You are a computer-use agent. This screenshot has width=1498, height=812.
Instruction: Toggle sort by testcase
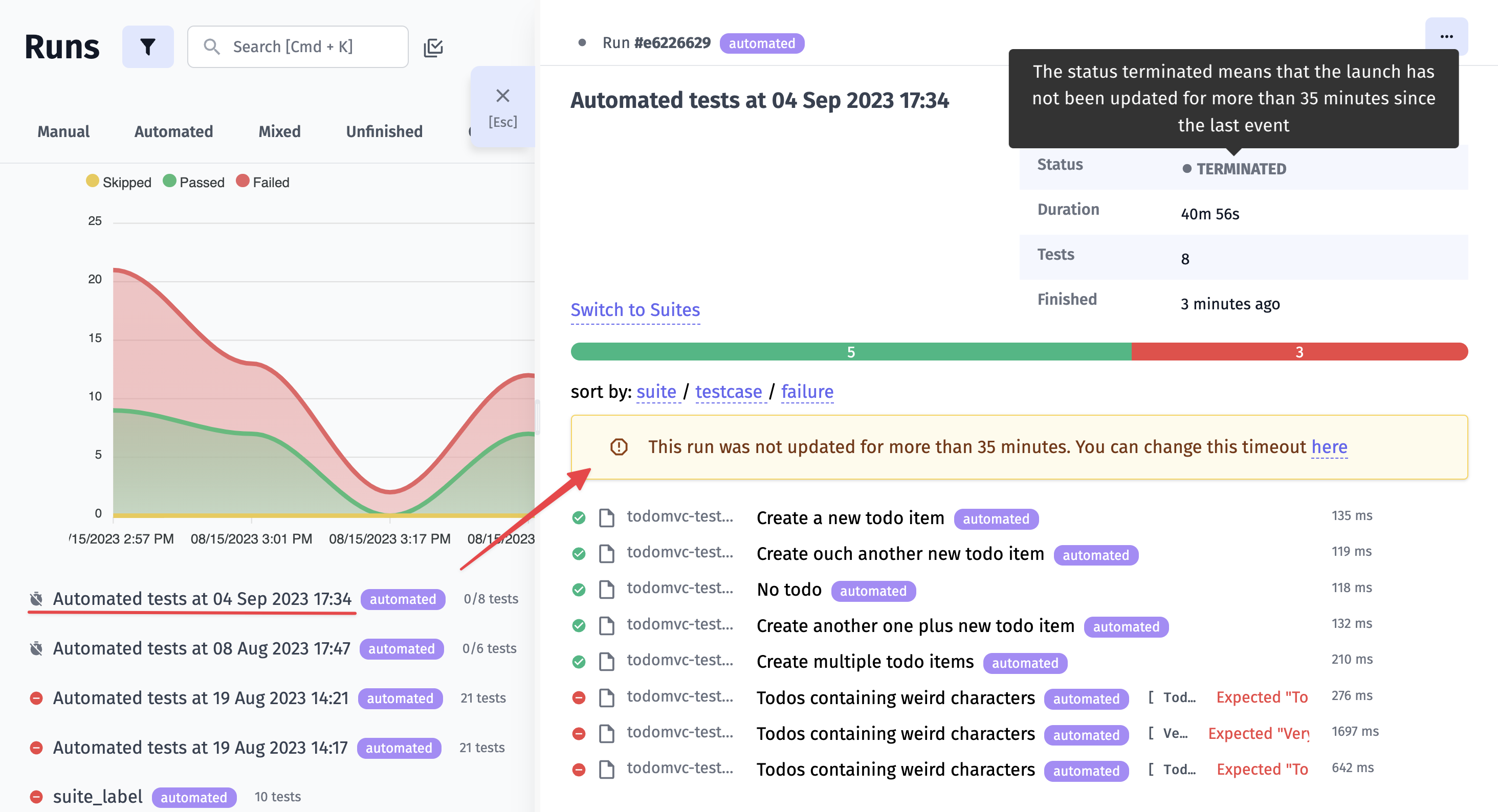[728, 391]
